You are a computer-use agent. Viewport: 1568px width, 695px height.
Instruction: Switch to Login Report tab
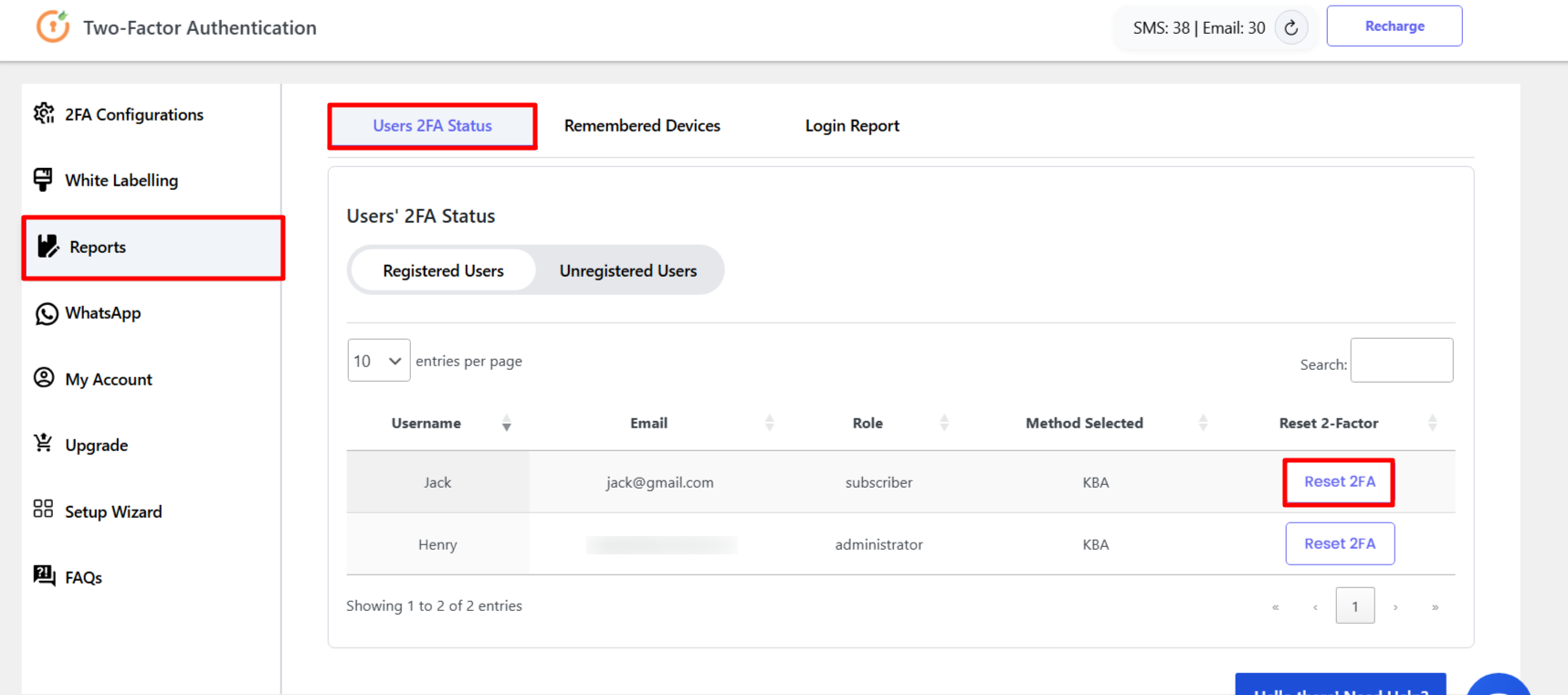point(852,126)
